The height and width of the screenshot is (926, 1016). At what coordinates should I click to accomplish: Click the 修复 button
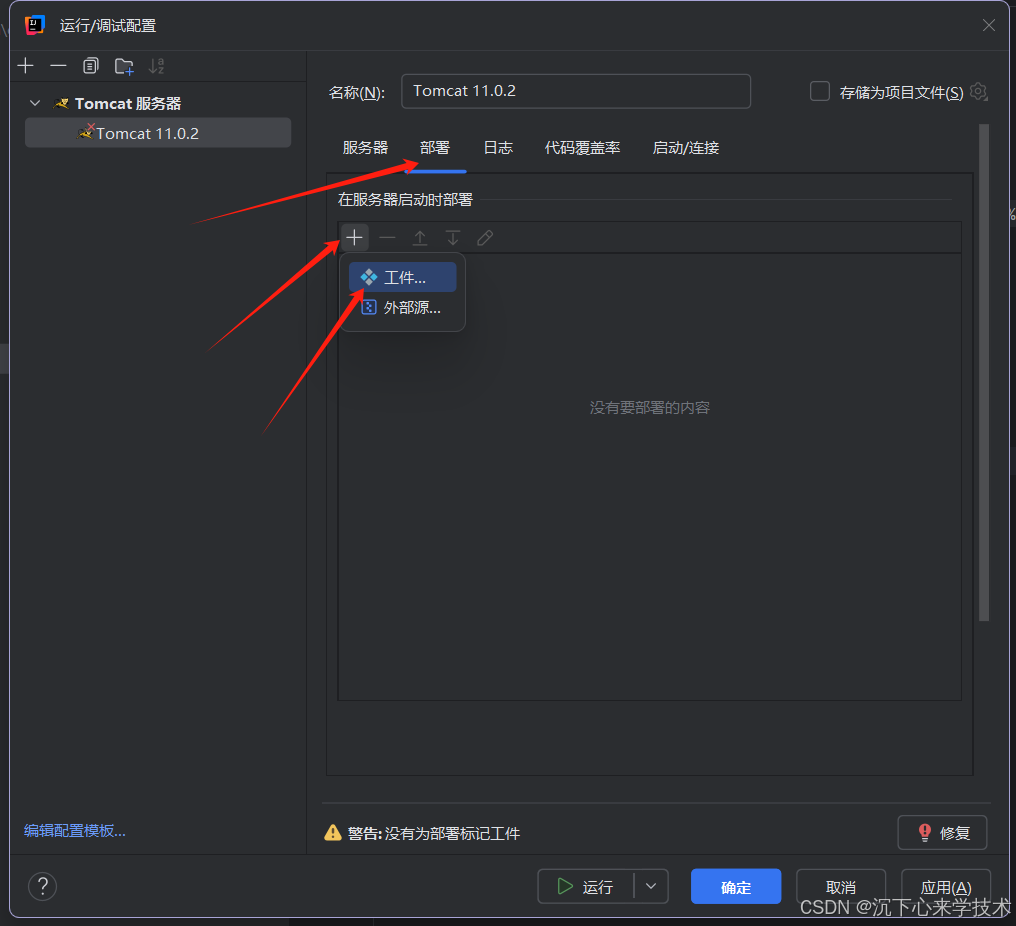point(942,833)
